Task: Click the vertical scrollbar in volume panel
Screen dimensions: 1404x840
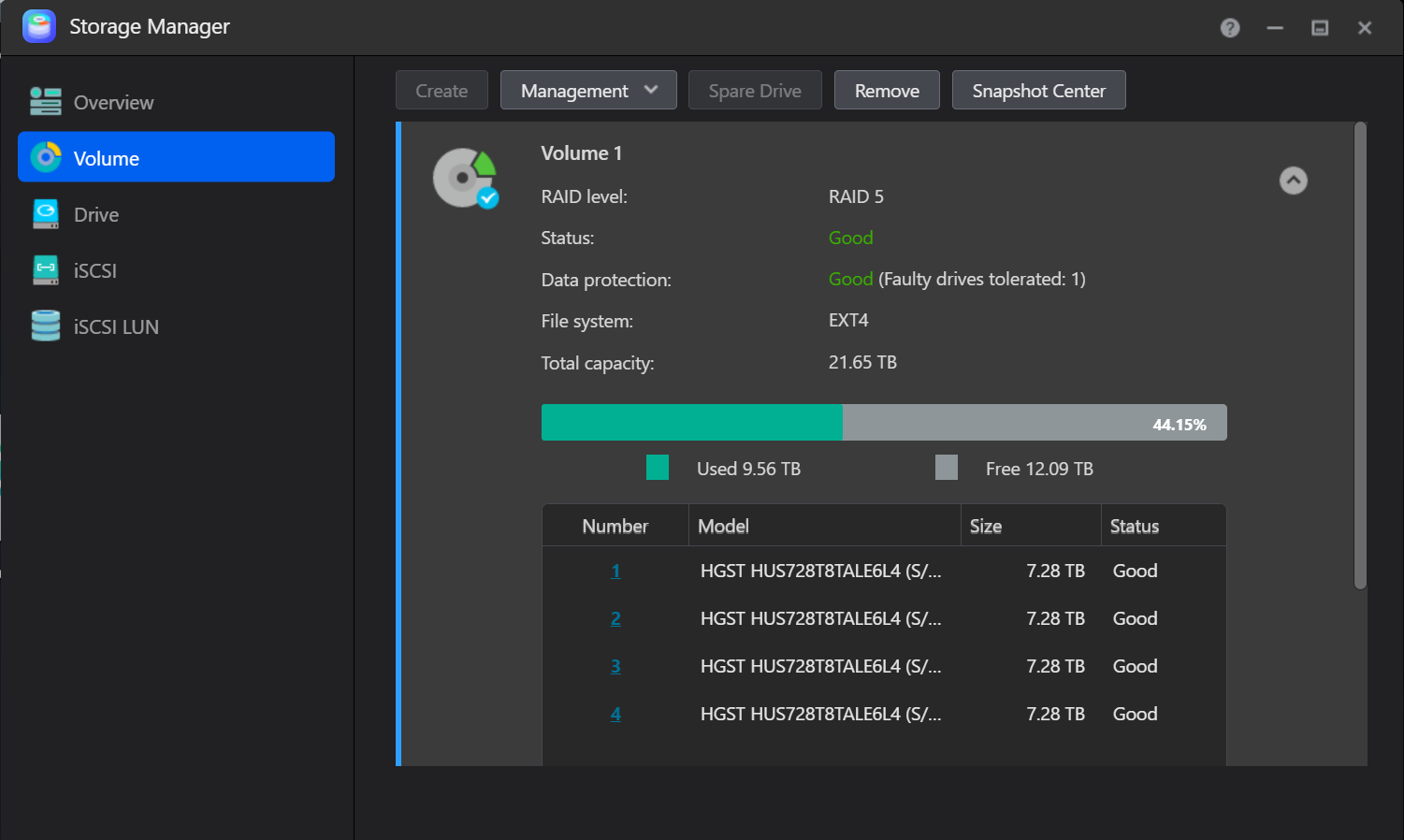Action: coord(1360,355)
